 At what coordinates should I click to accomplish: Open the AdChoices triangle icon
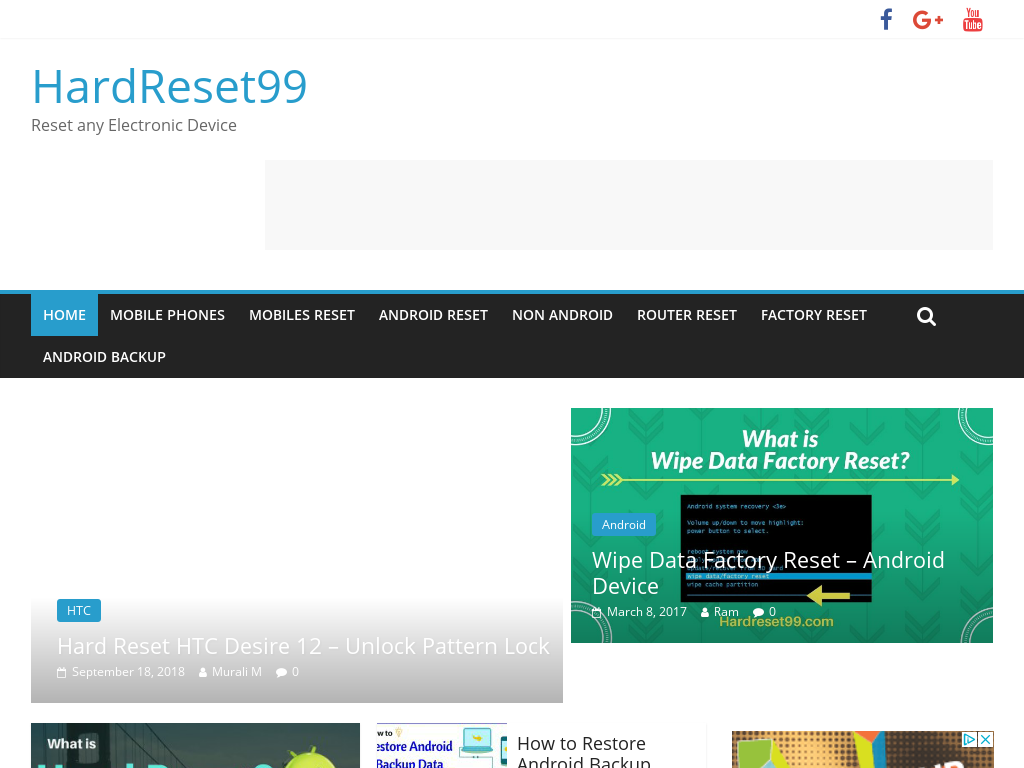(970, 739)
